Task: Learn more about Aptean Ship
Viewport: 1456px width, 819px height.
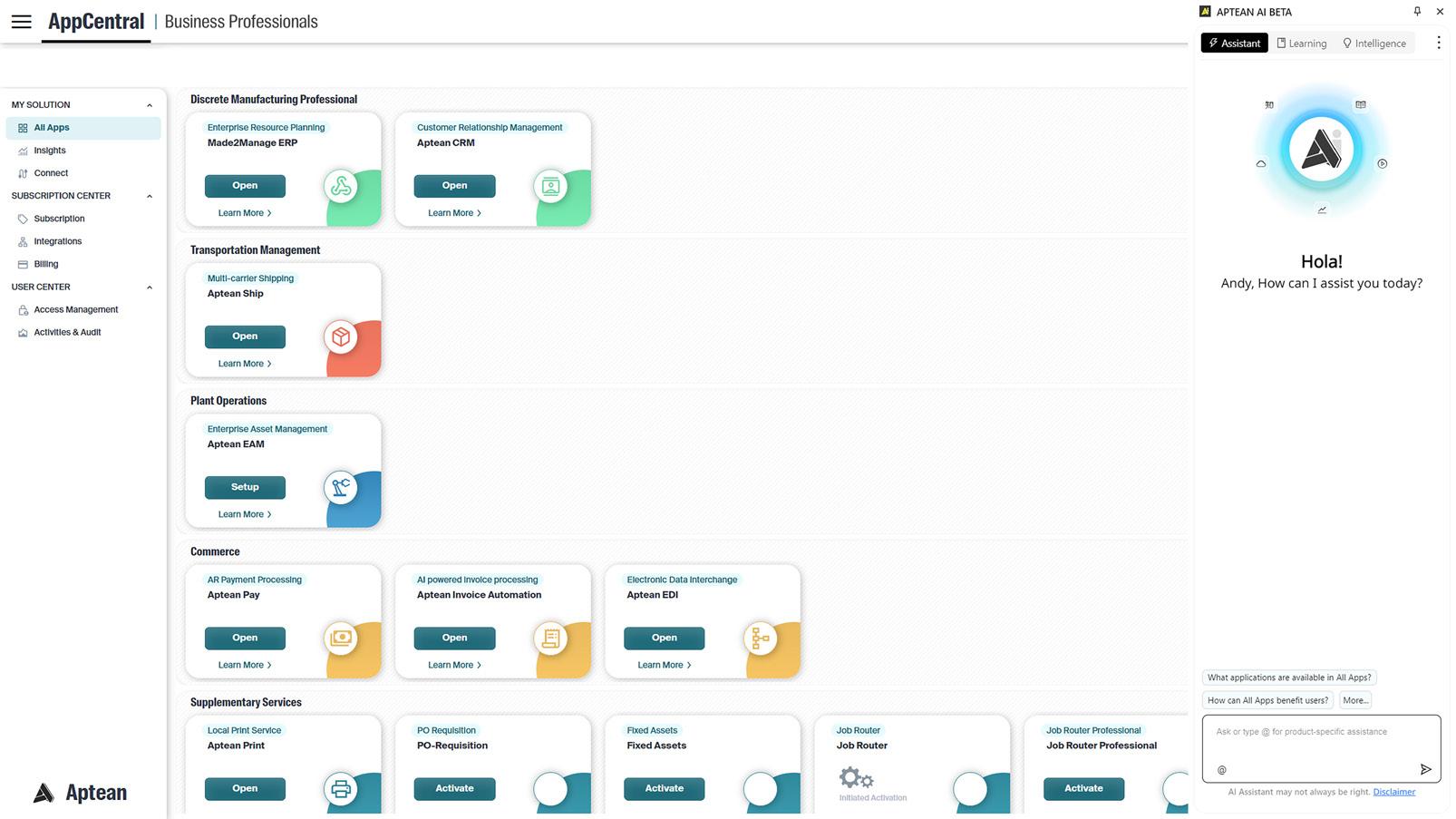Action: (245, 364)
